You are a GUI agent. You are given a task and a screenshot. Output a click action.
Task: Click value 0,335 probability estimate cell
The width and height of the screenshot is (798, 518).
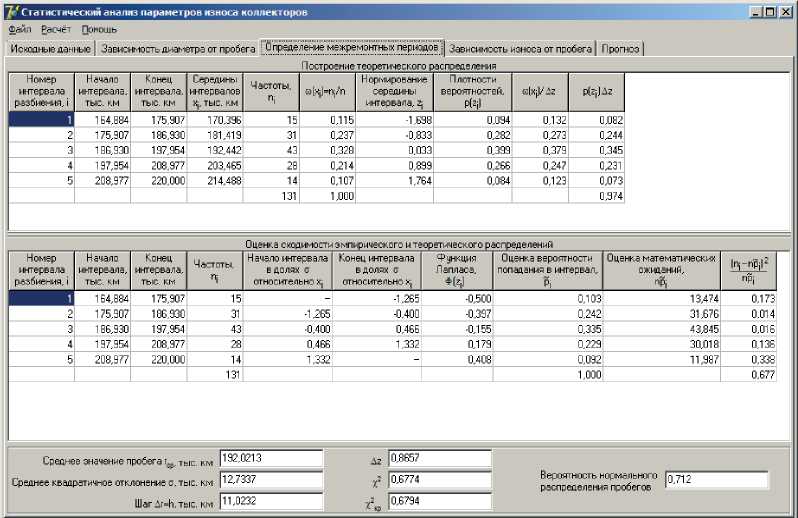click(x=548, y=329)
